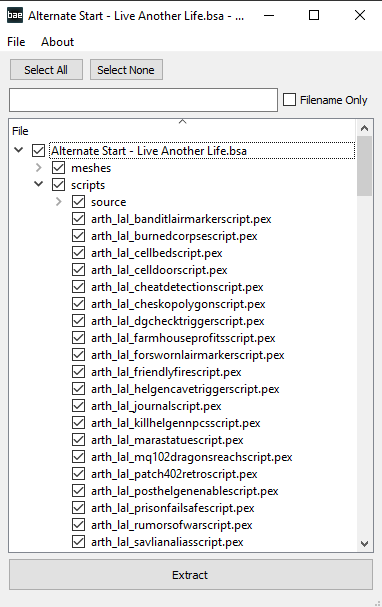
Task: Close the bae window
Action: 360,15
